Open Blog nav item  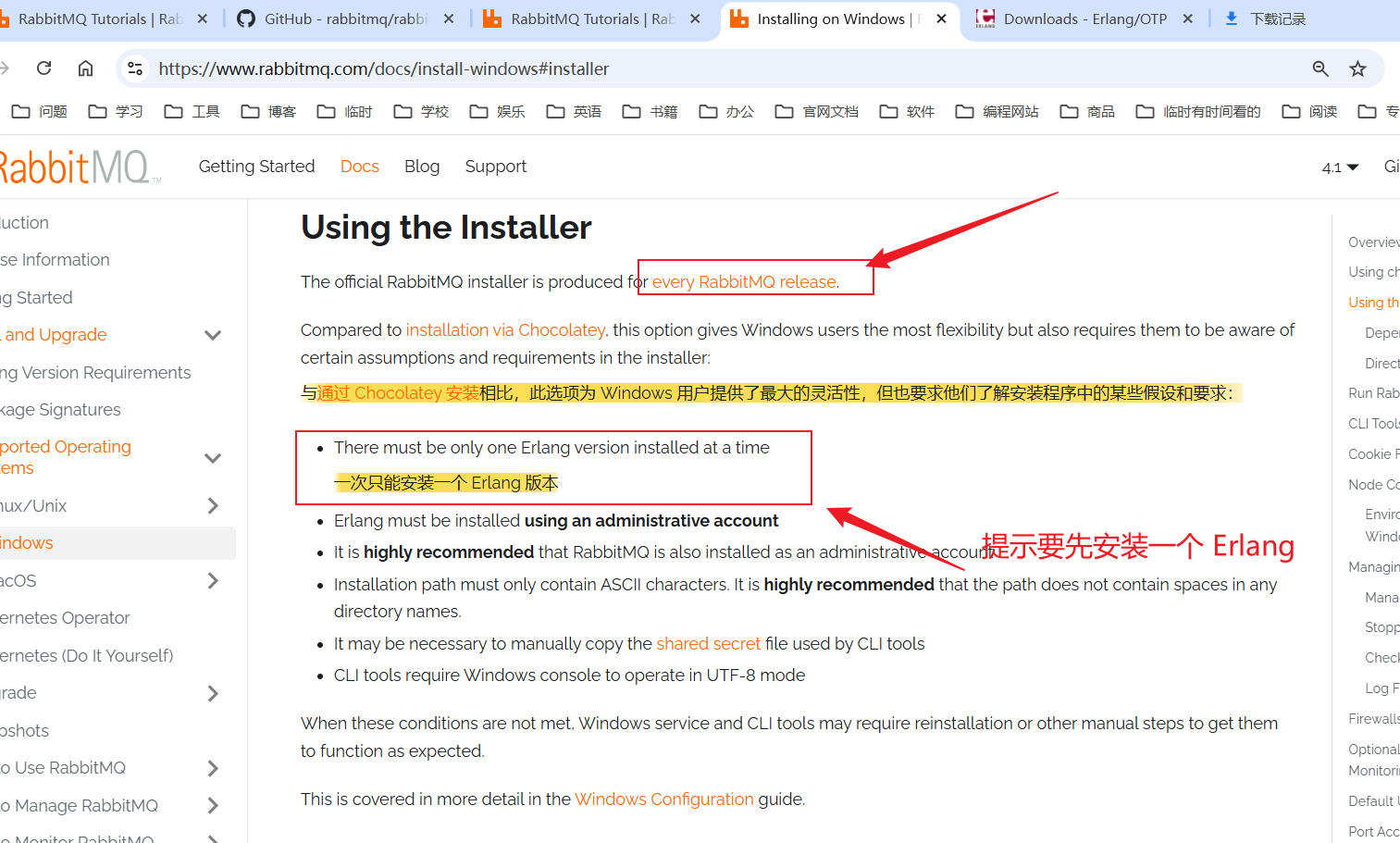422,167
